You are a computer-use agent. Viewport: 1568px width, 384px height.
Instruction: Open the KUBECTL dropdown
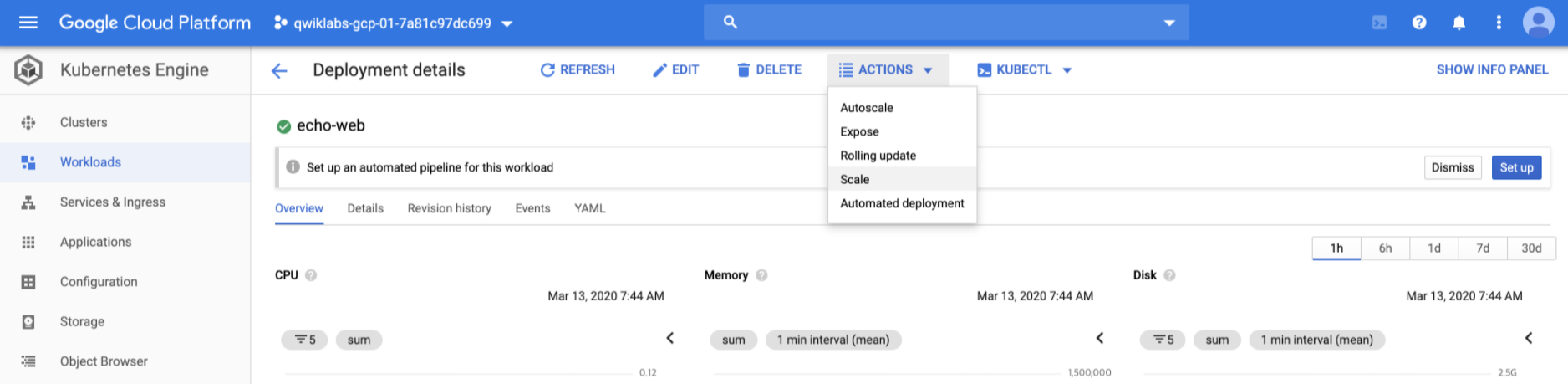pyautogui.click(x=1025, y=70)
